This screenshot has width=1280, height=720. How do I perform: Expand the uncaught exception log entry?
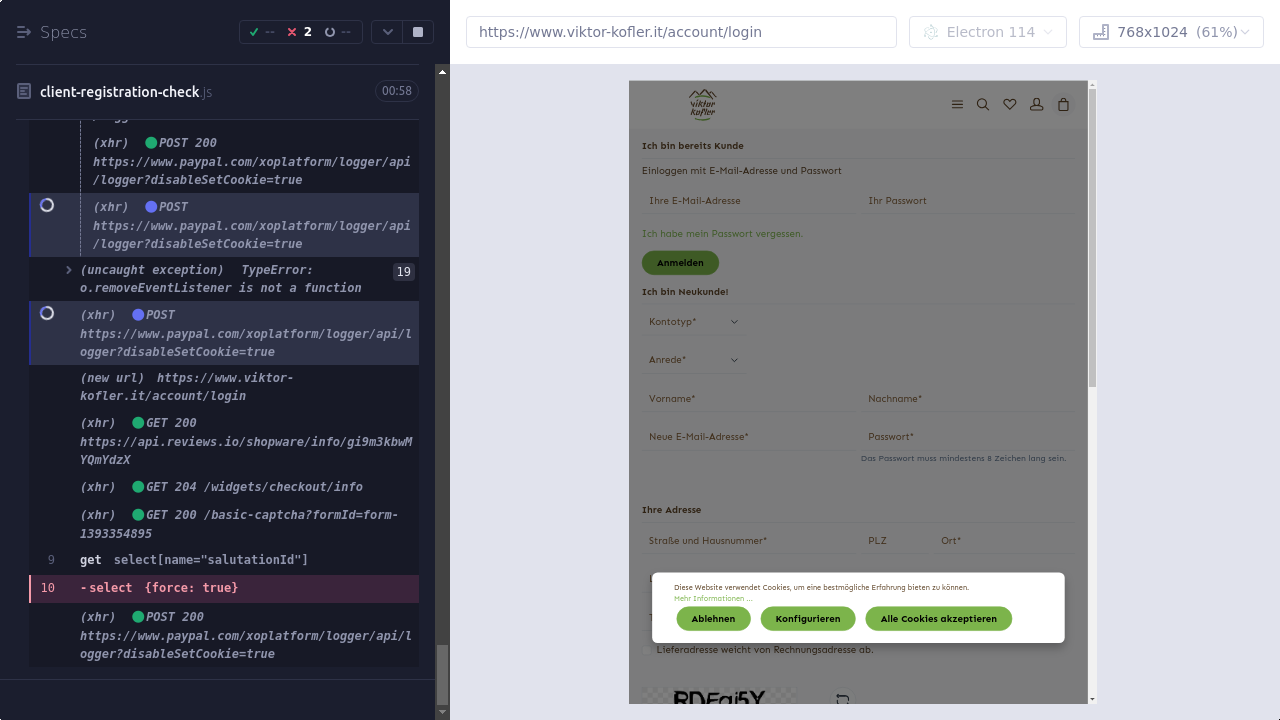pyautogui.click(x=69, y=270)
